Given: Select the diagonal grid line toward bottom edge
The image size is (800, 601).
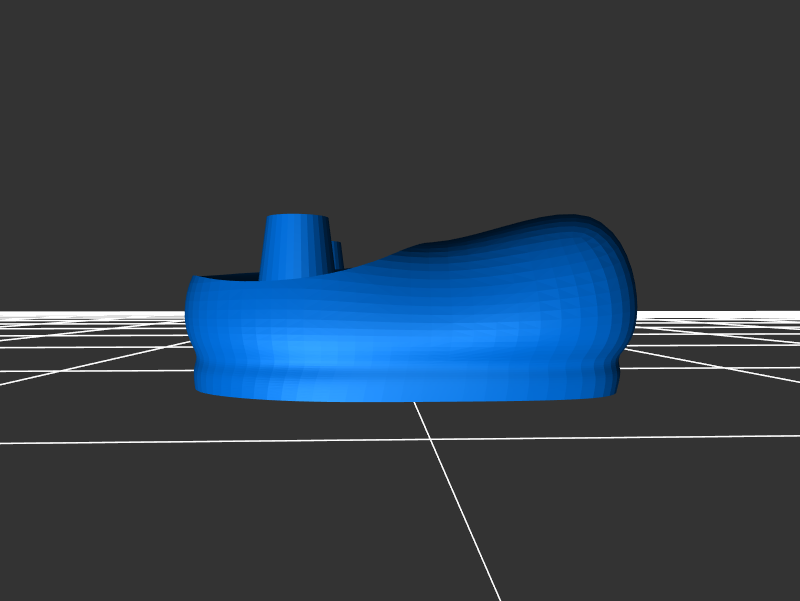Looking at the screenshot, I should click(x=470, y=530).
